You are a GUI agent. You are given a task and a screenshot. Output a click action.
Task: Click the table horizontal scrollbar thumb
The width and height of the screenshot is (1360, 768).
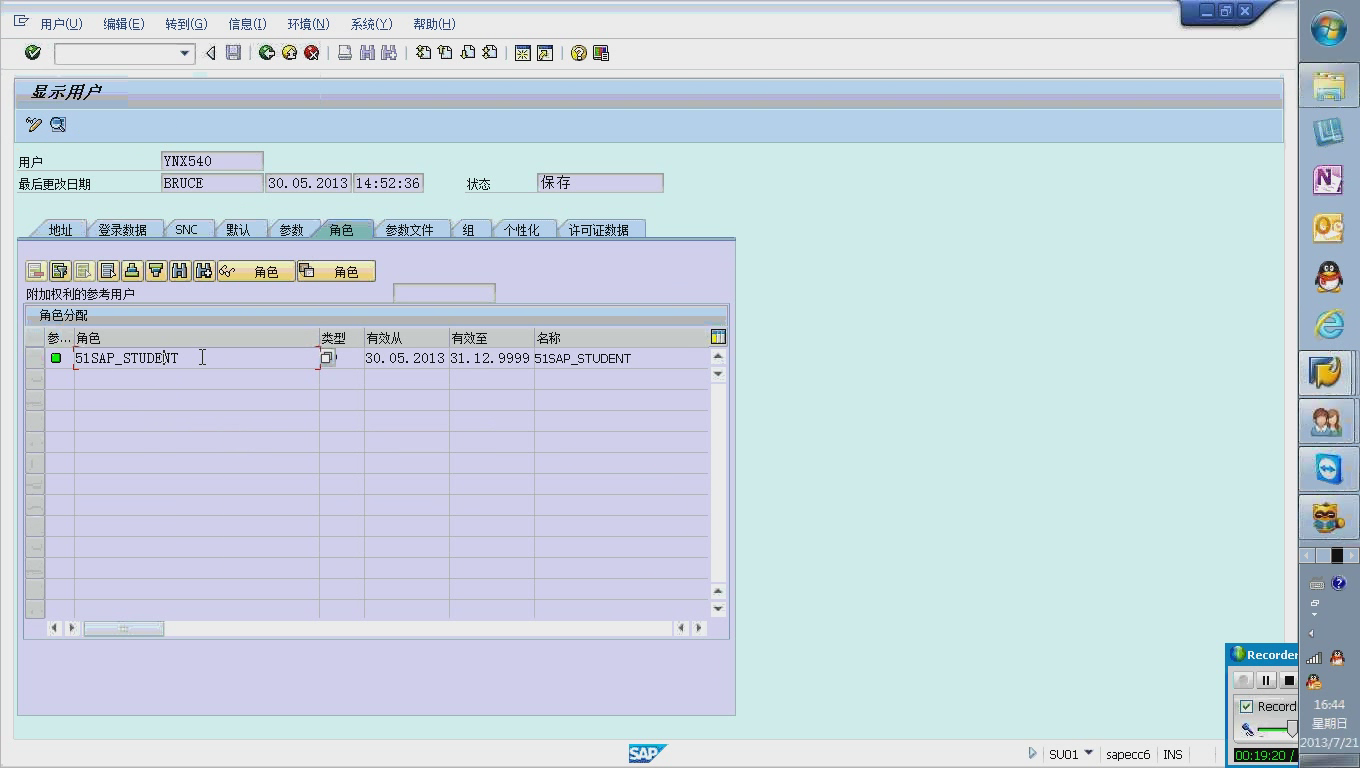pos(123,628)
